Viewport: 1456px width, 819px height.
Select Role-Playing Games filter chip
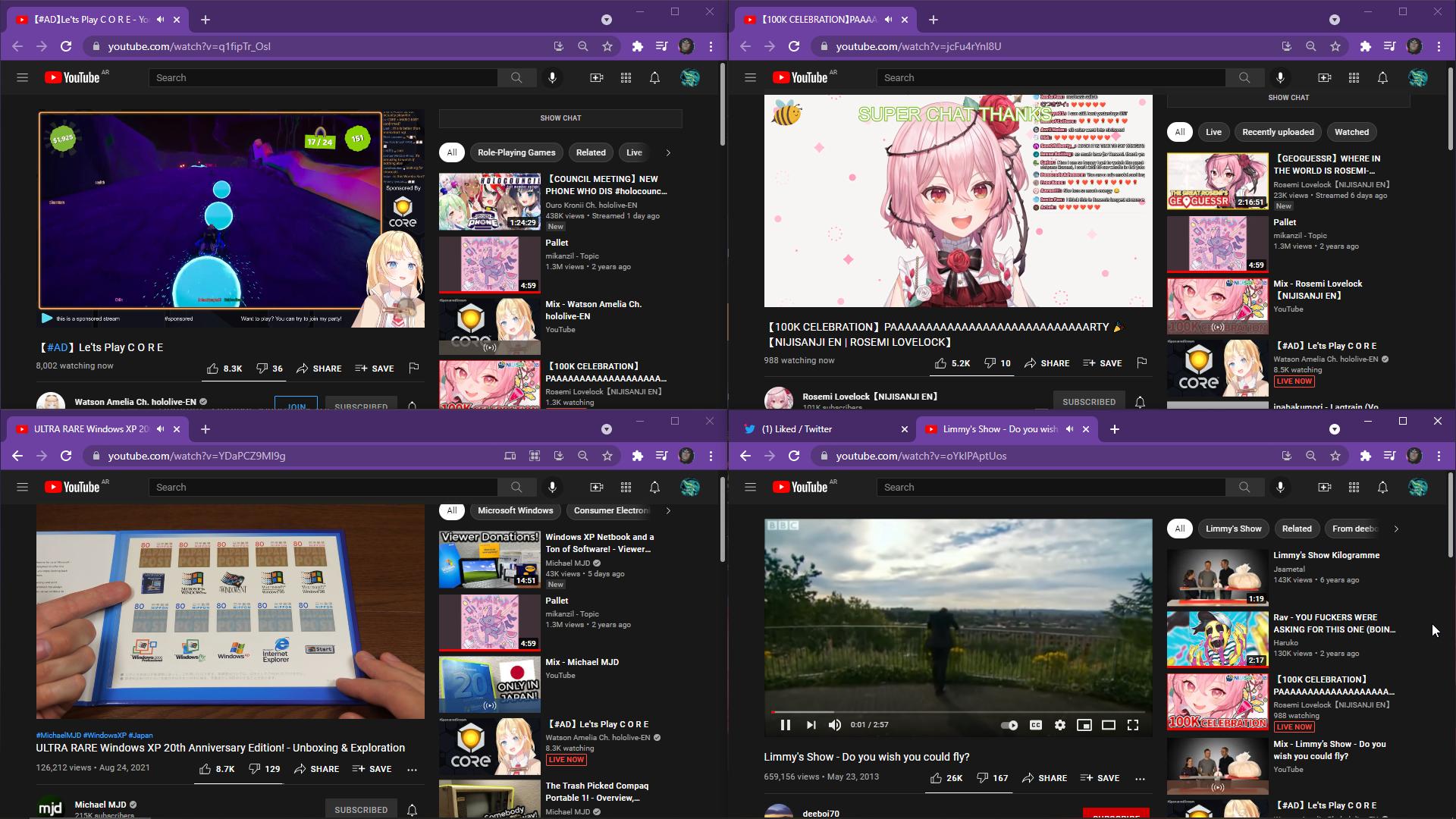tap(516, 152)
